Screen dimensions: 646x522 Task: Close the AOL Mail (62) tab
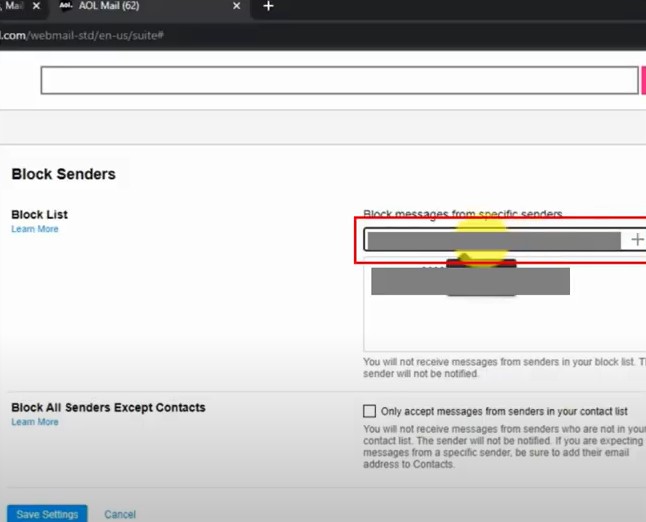pos(236,6)
